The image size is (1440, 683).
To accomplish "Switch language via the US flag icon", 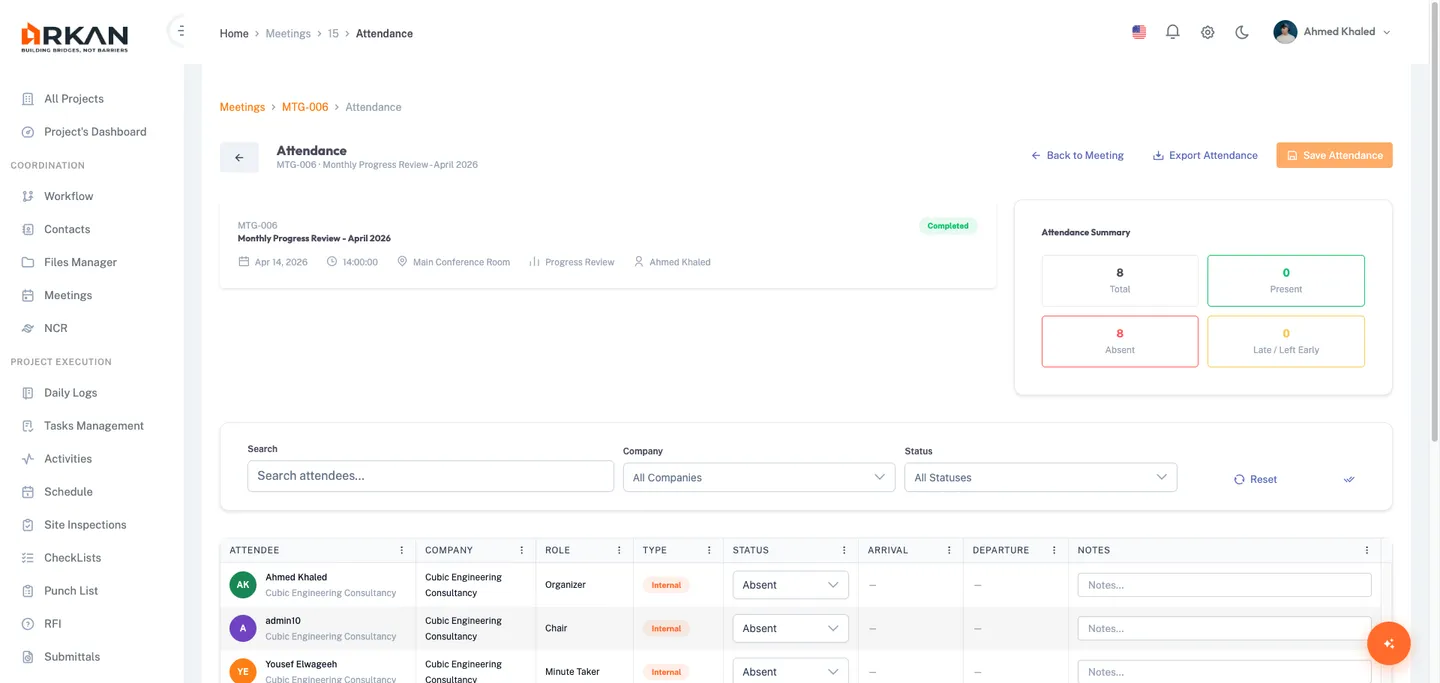I will coord(1138,31).
